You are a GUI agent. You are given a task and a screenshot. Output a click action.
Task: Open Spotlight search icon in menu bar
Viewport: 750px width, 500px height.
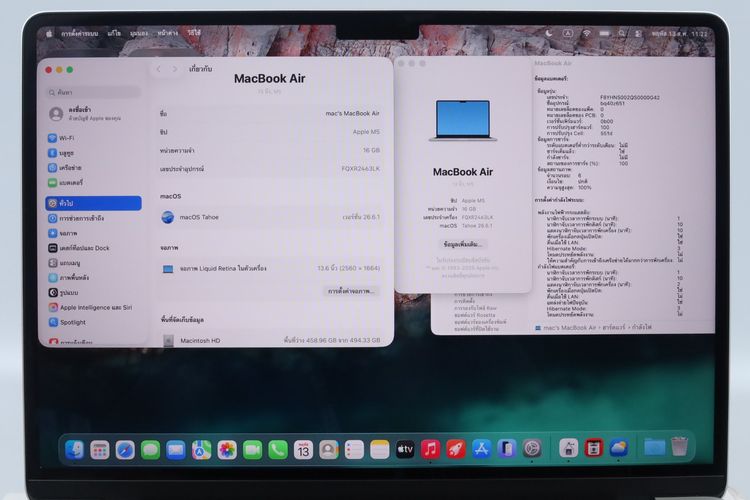point(621,33)
